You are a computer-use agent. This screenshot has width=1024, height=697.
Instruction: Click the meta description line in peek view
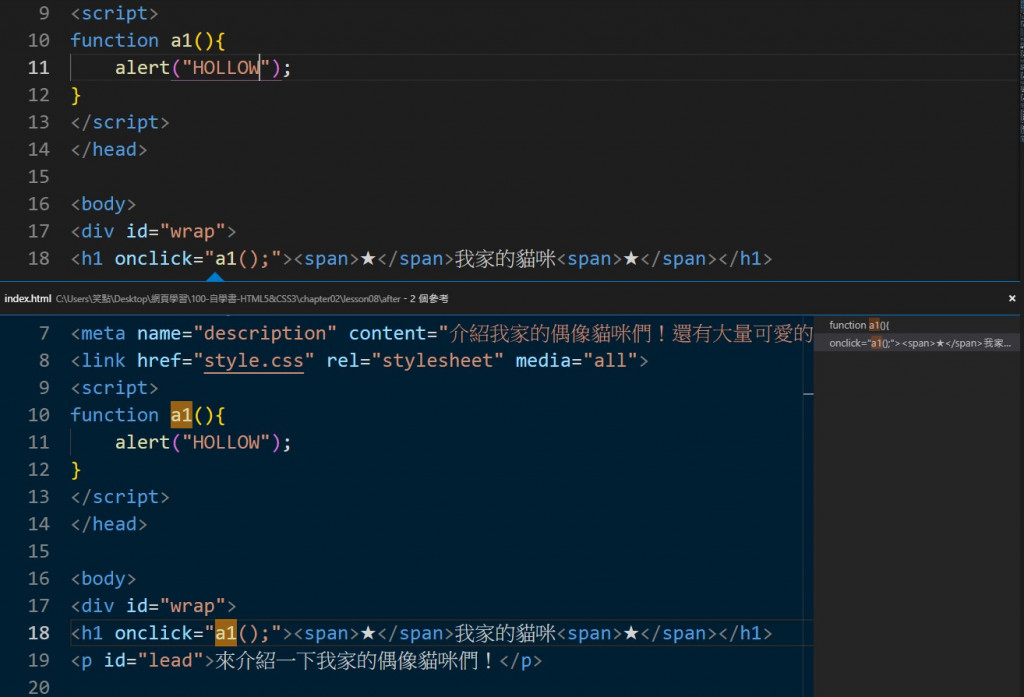(x=441, y=334)
